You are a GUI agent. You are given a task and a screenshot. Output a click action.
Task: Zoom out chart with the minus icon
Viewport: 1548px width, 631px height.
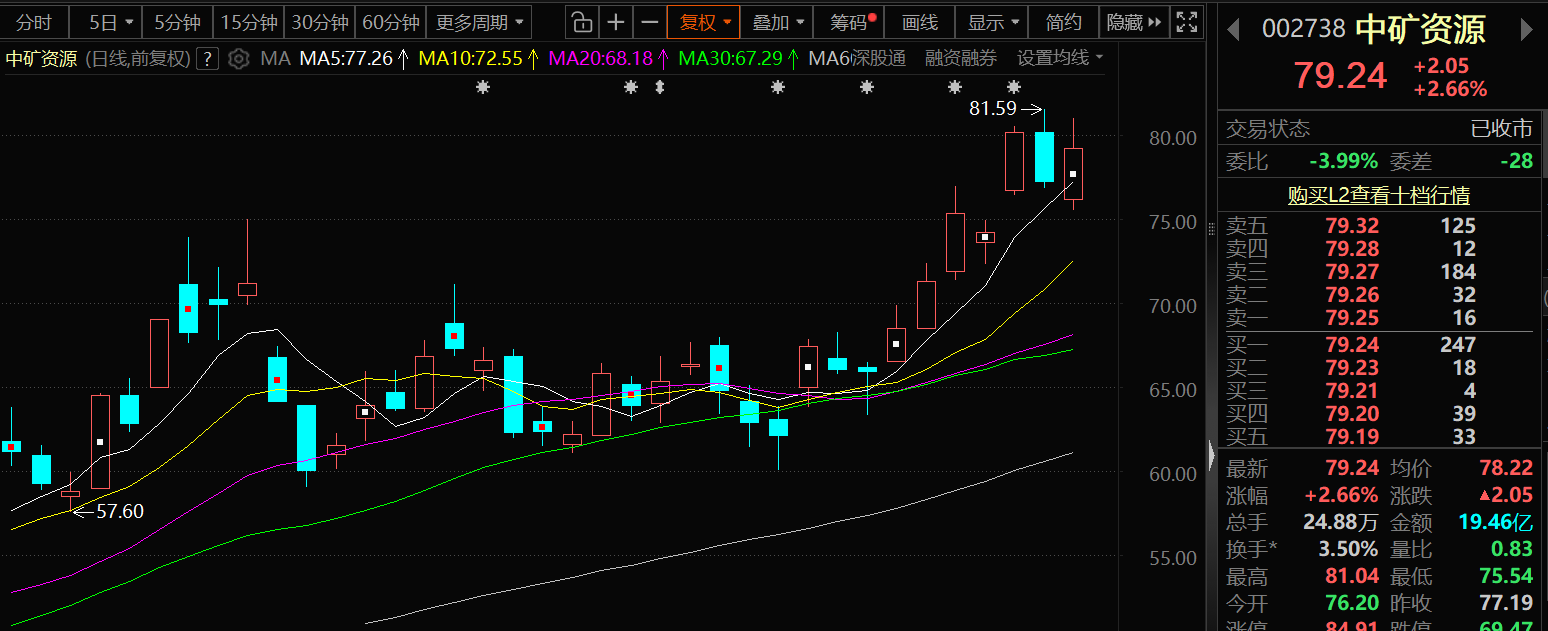650,22
